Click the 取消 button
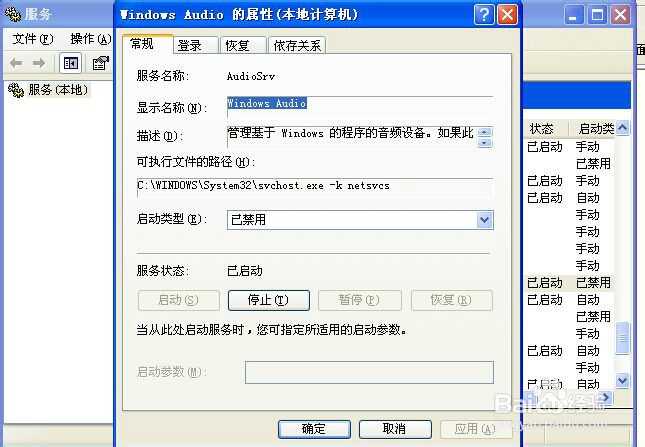 pyautogui.click(x=395, y=429)
